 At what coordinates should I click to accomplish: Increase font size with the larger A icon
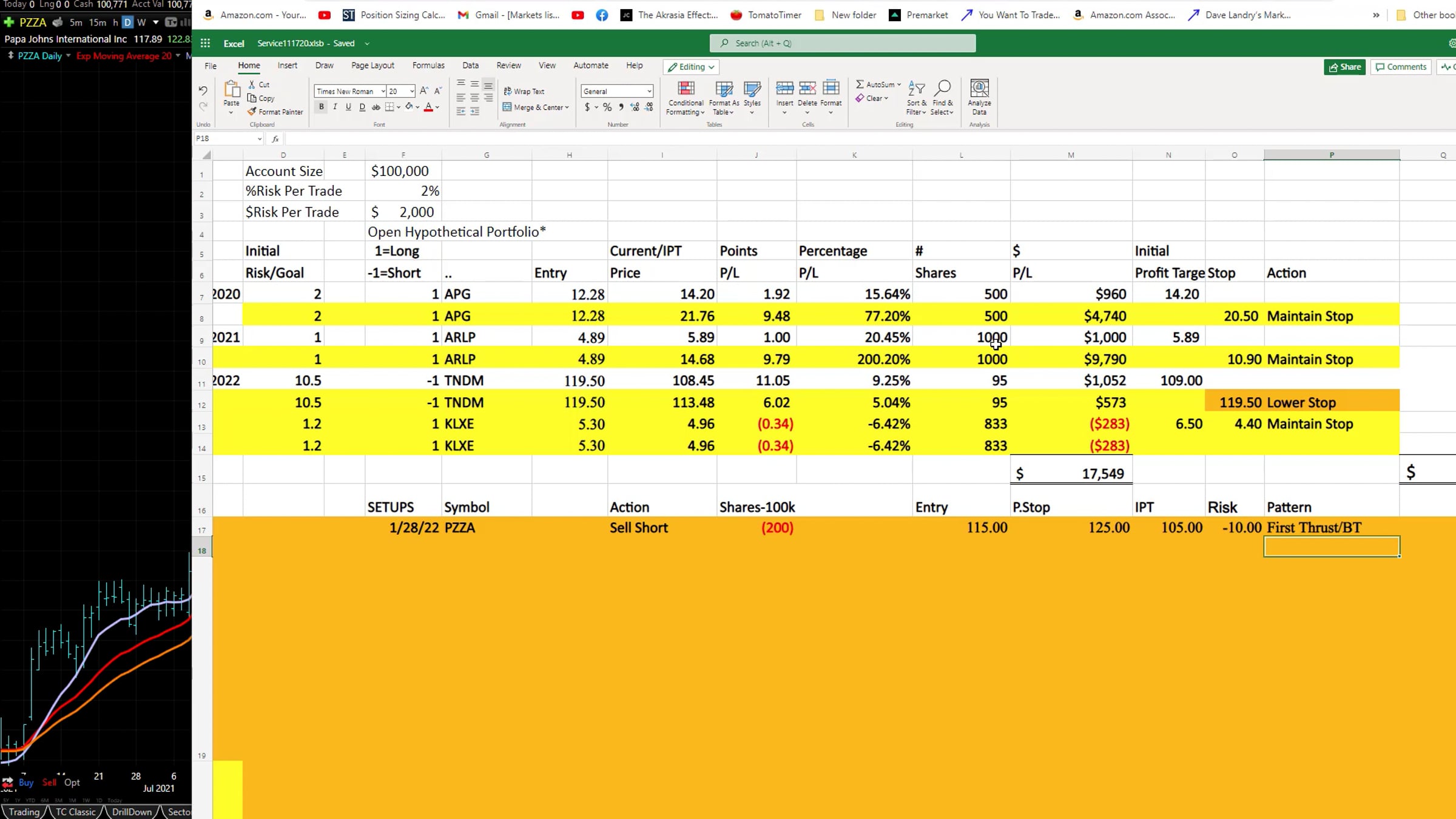point(424,90)
